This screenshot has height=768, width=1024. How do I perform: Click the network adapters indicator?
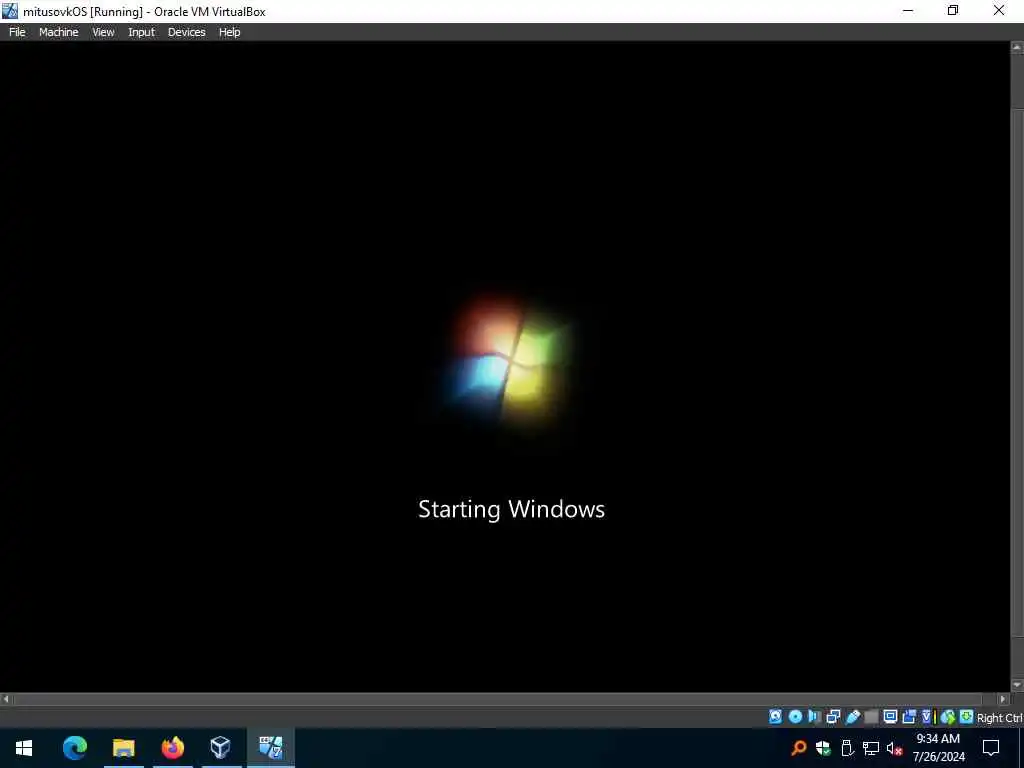pyautogui.click(x=833, y=716)
